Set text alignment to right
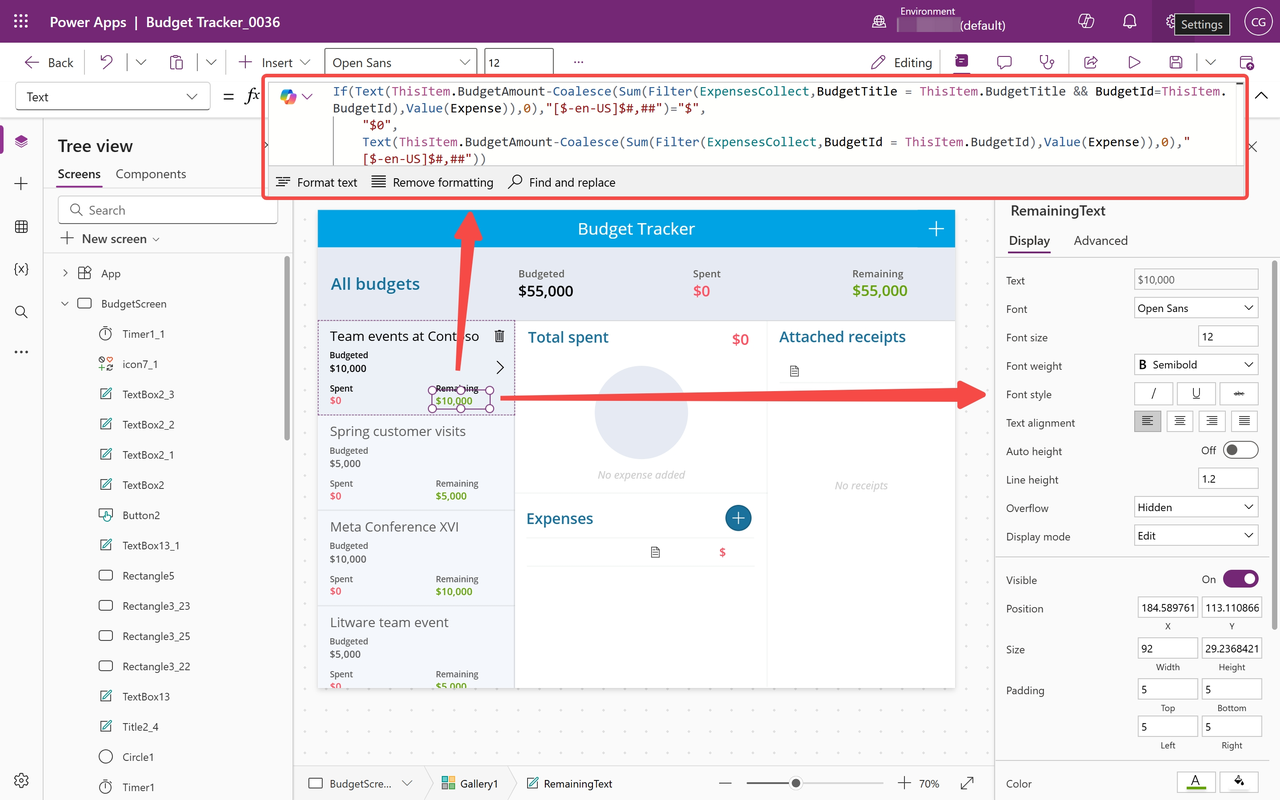Image resolution: width=1280 pixels, height=800 pixels. pyautogui.click(x=1212, y=422)
